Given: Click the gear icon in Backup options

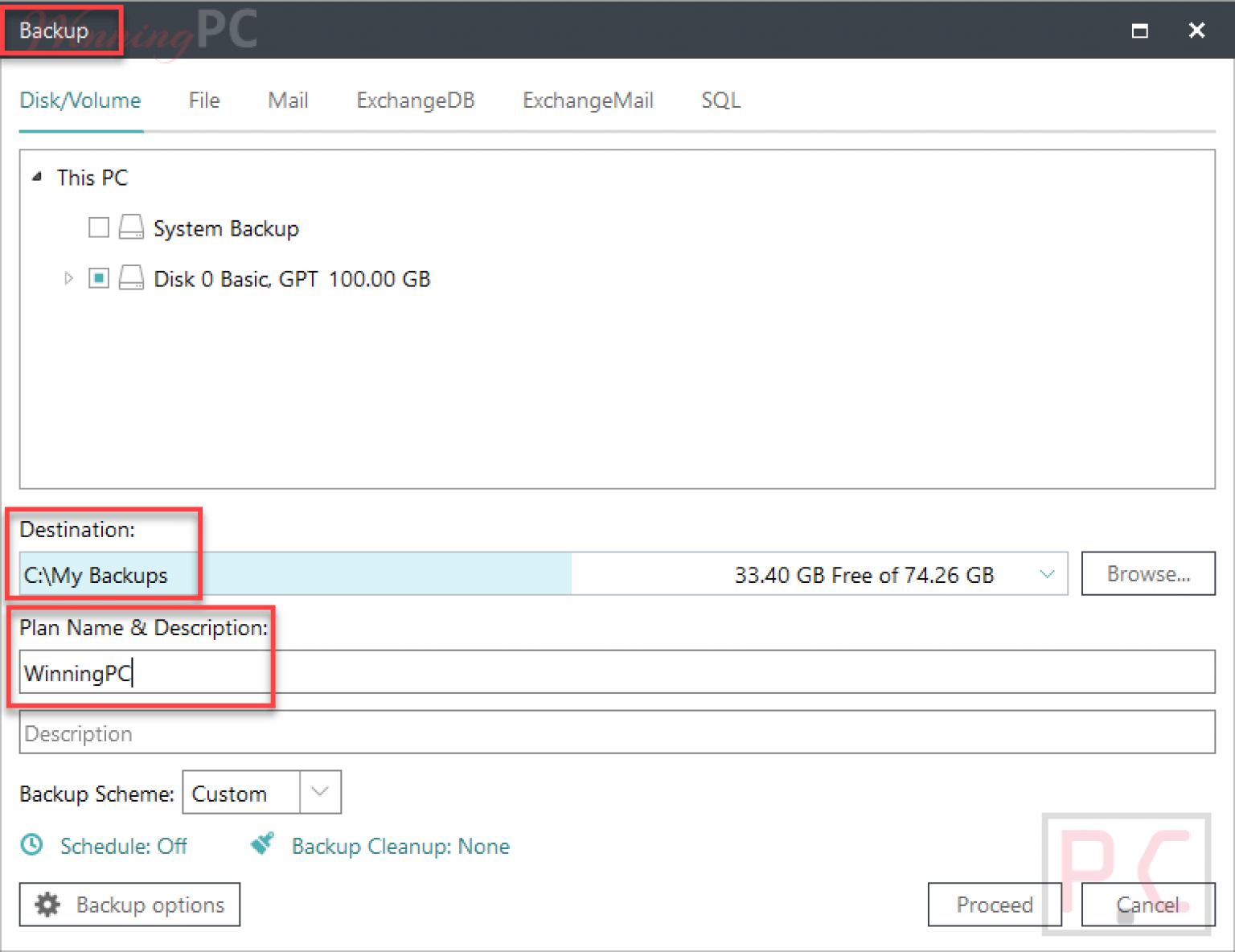Looking at the screenshot, I should pyautogui.click(x=47, y=905).
